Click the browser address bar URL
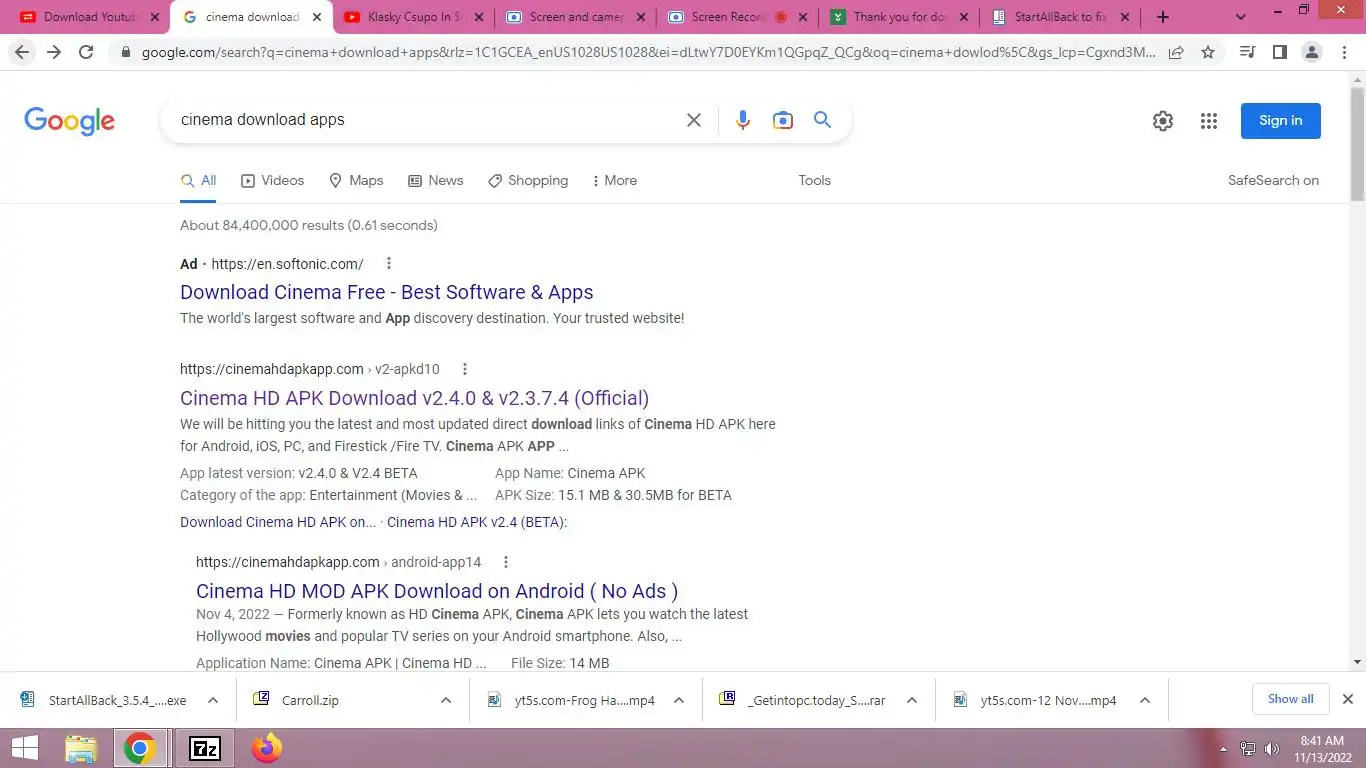Image resolution: width=1366 pixels, height=768 pixels. 648,52
